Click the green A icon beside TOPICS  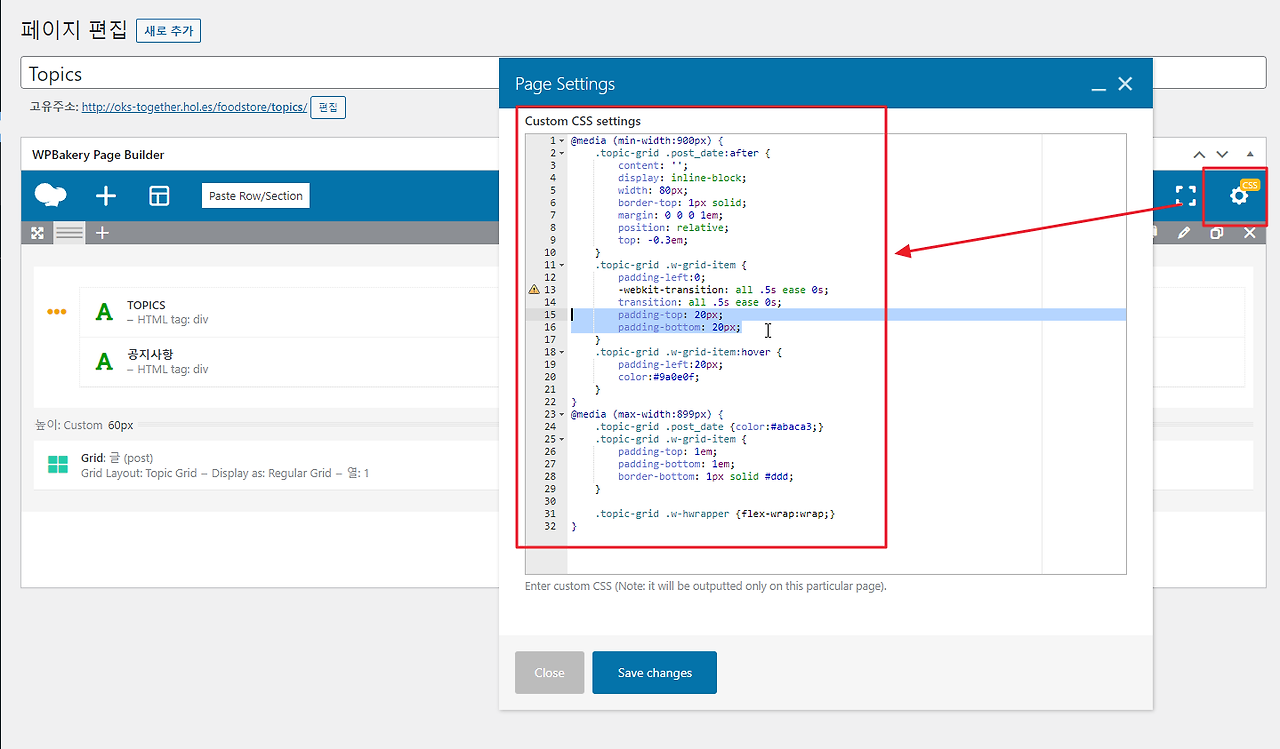point(104,312)
